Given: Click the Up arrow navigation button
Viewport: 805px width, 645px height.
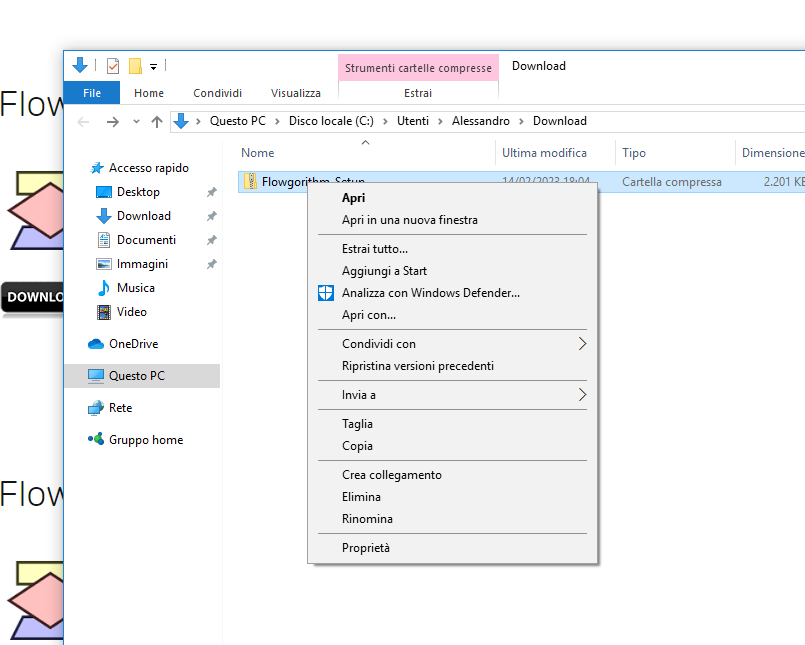Looking at the screenshot, I should click(156, 122).
